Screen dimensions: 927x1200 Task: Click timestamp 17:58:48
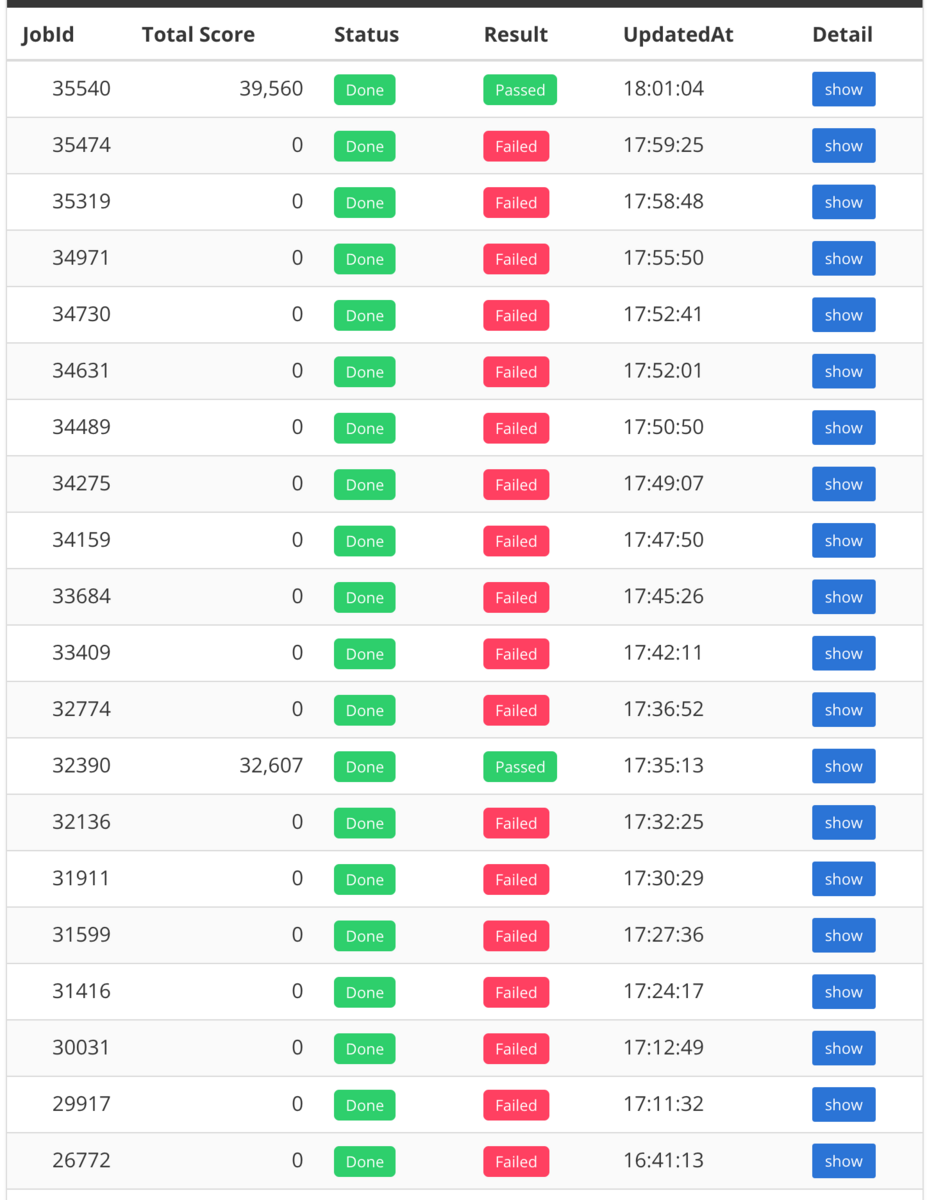pos(663,201)
